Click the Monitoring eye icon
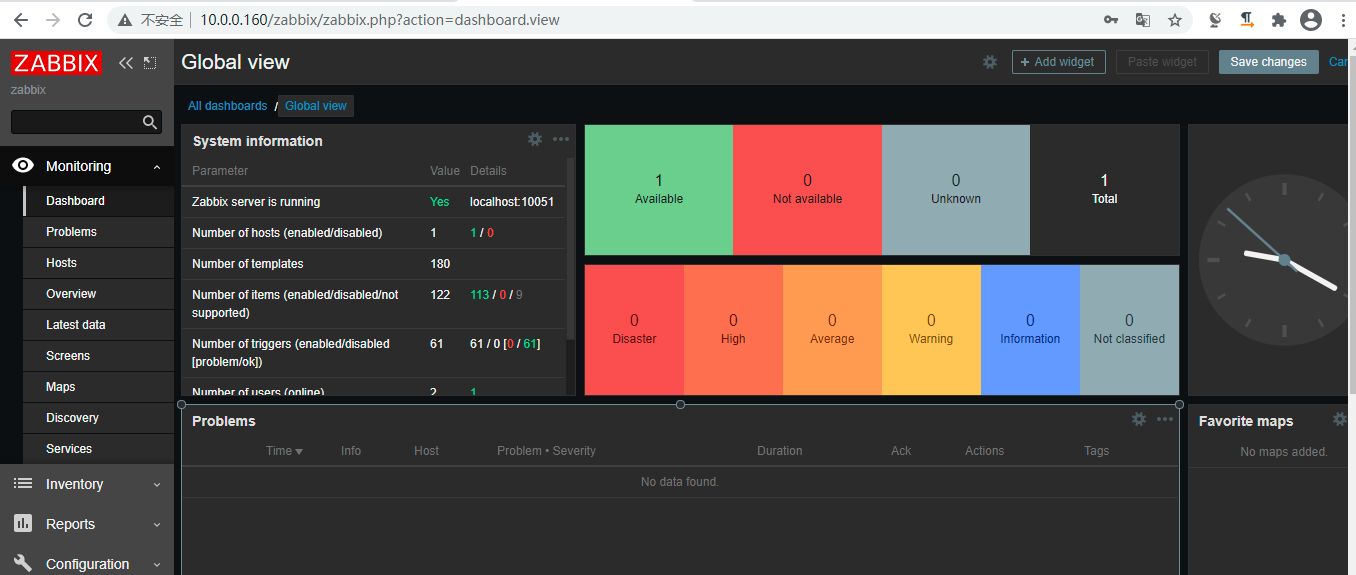 tap(24, 166)
